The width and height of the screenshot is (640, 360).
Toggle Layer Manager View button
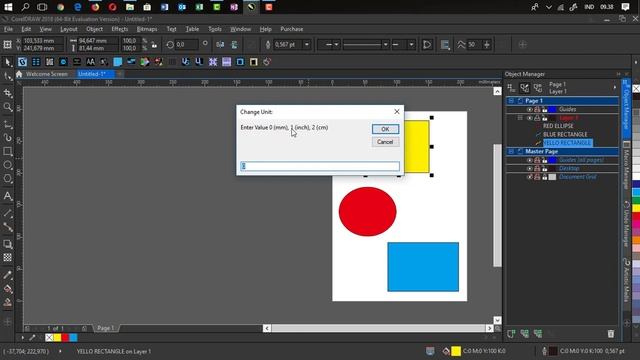tap(538, 87)
